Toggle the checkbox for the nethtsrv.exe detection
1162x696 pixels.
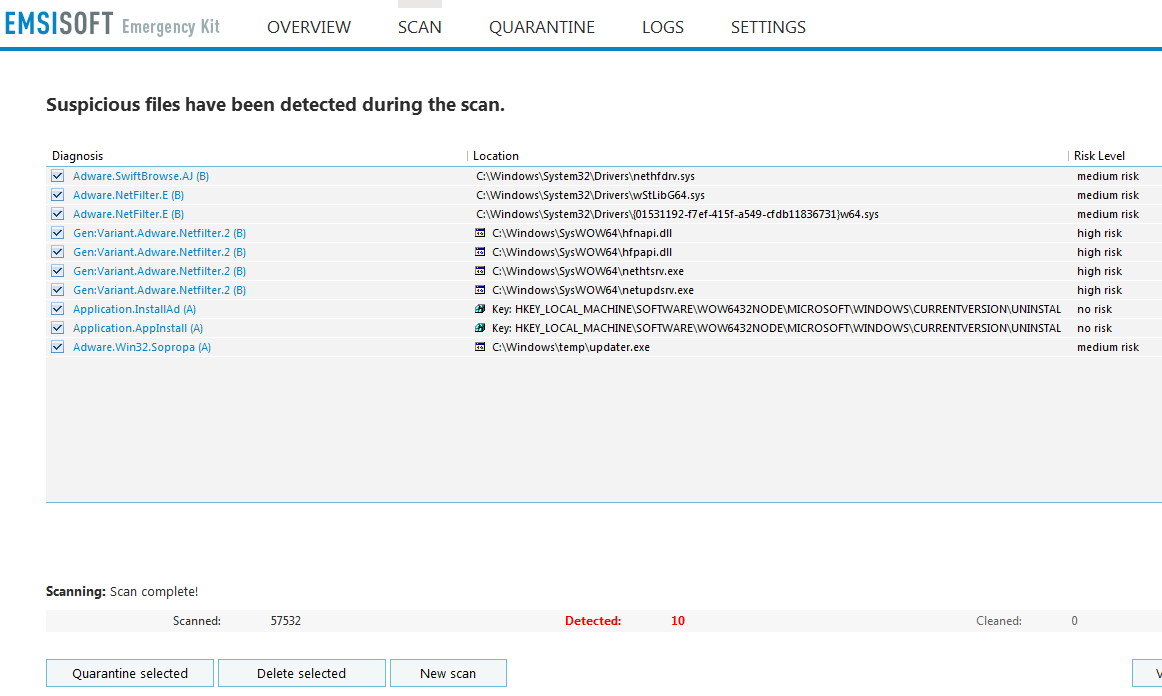coord(57,271)
